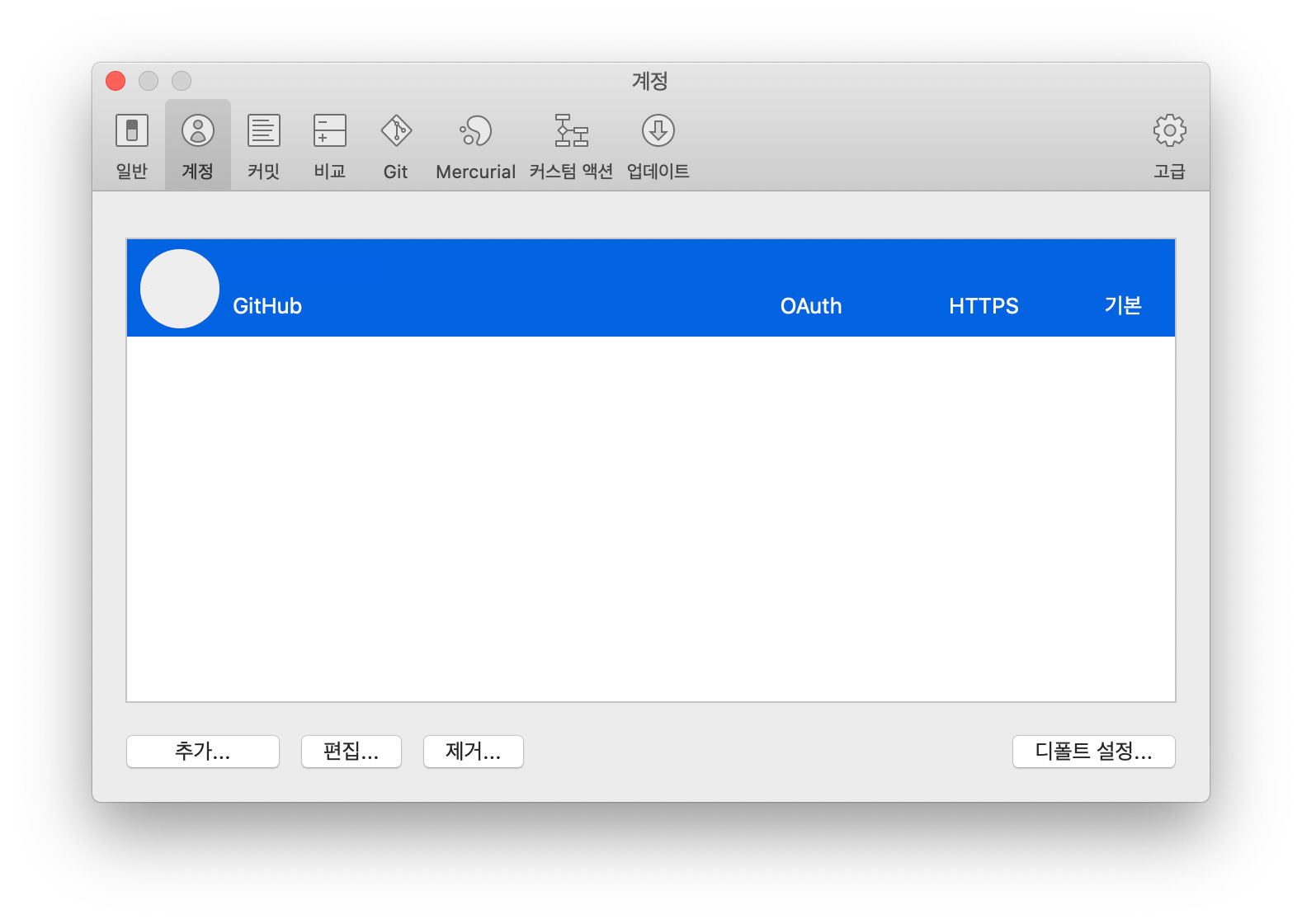Click the 제거... (Remove) button
Screen dimensions: 1302x924
click(474, 752)
